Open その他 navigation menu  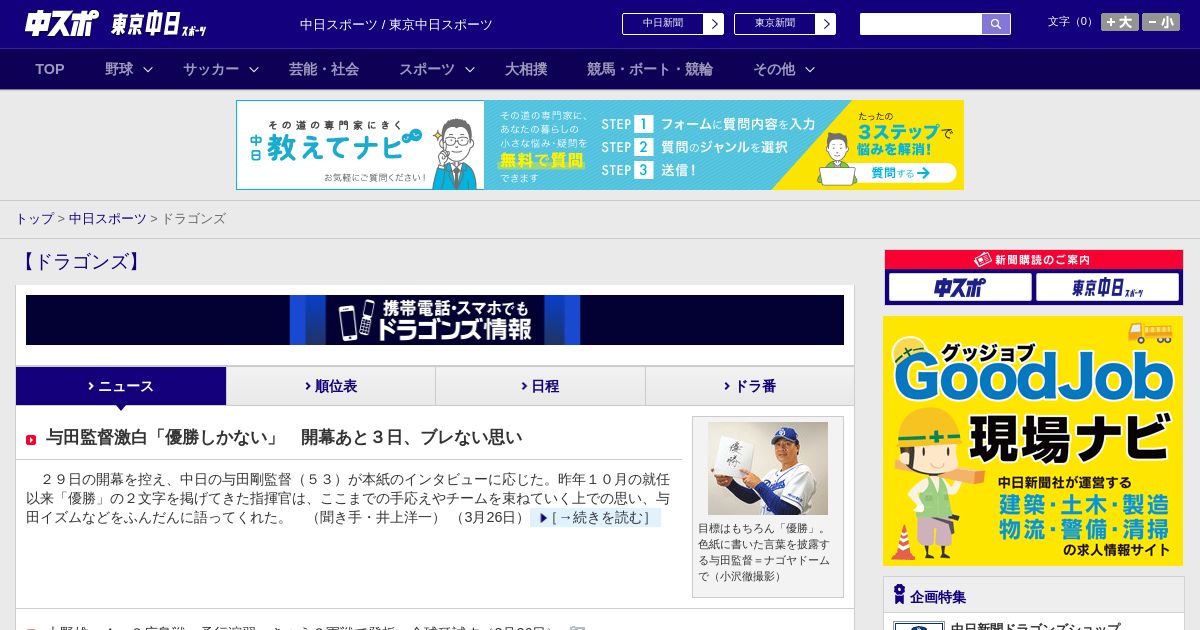774,69
